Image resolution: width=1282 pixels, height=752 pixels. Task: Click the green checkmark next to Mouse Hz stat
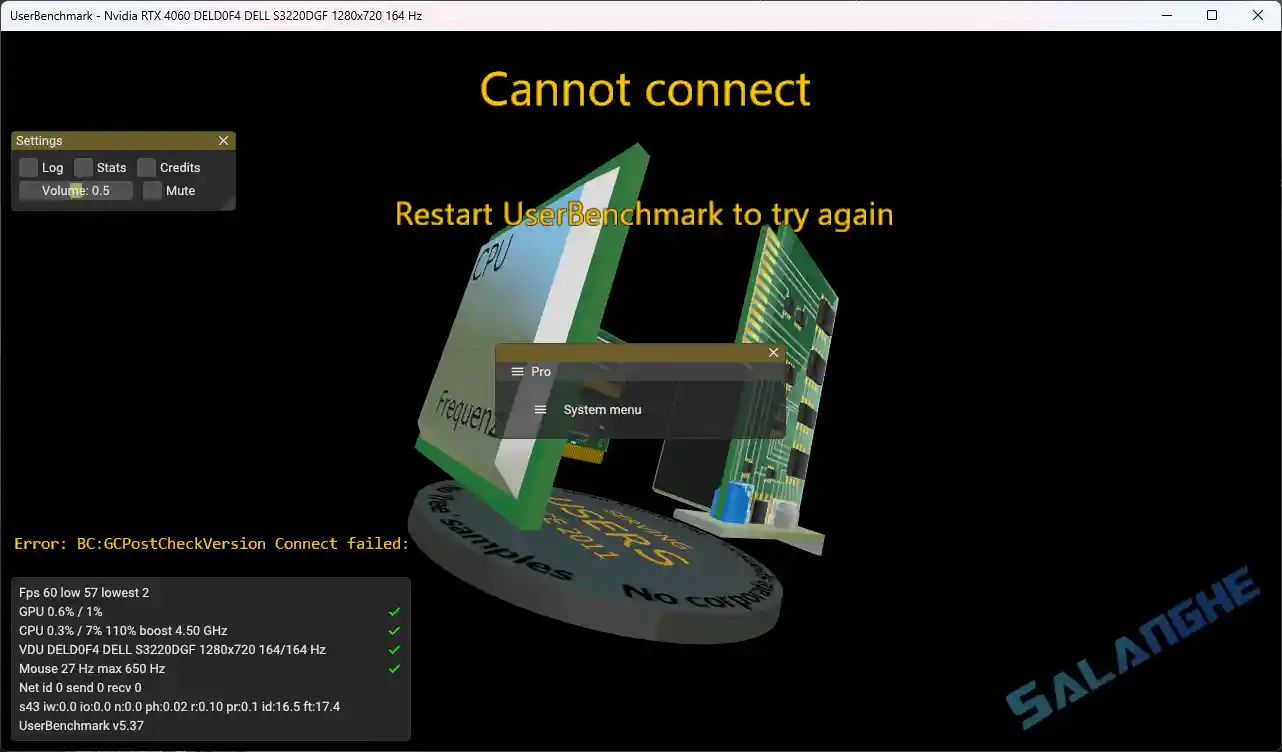[394, 668]
